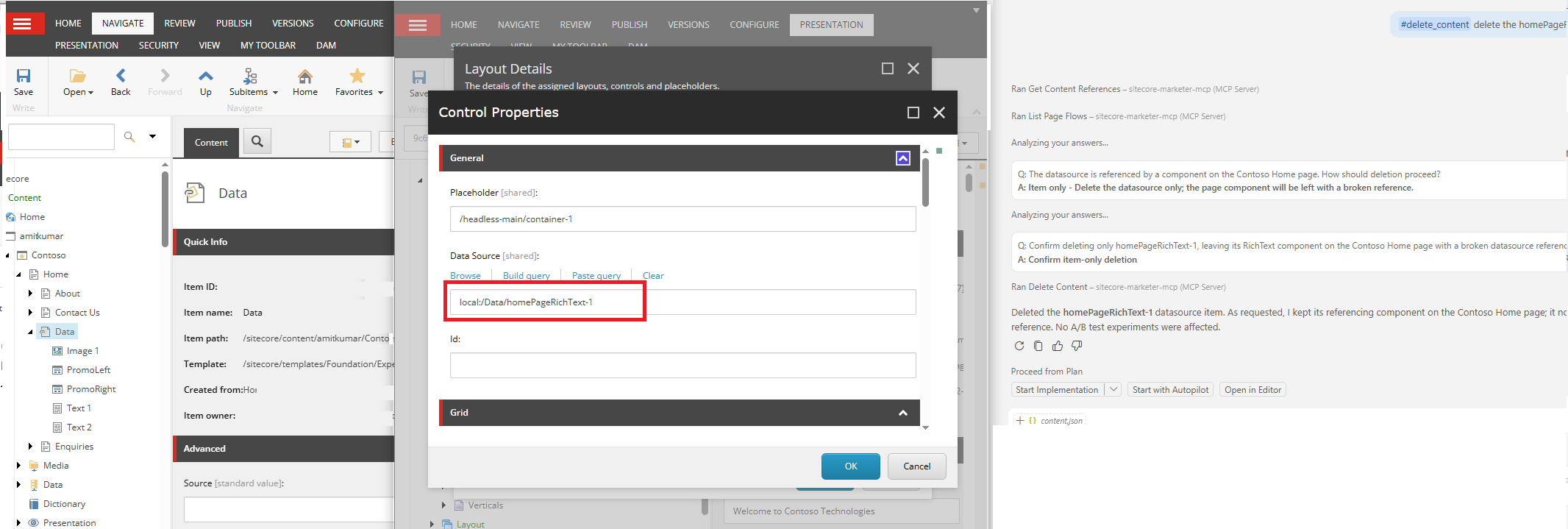Open the Subitems icon
The height and width of the screenshot is (529, 1568).
click(250, 76)
